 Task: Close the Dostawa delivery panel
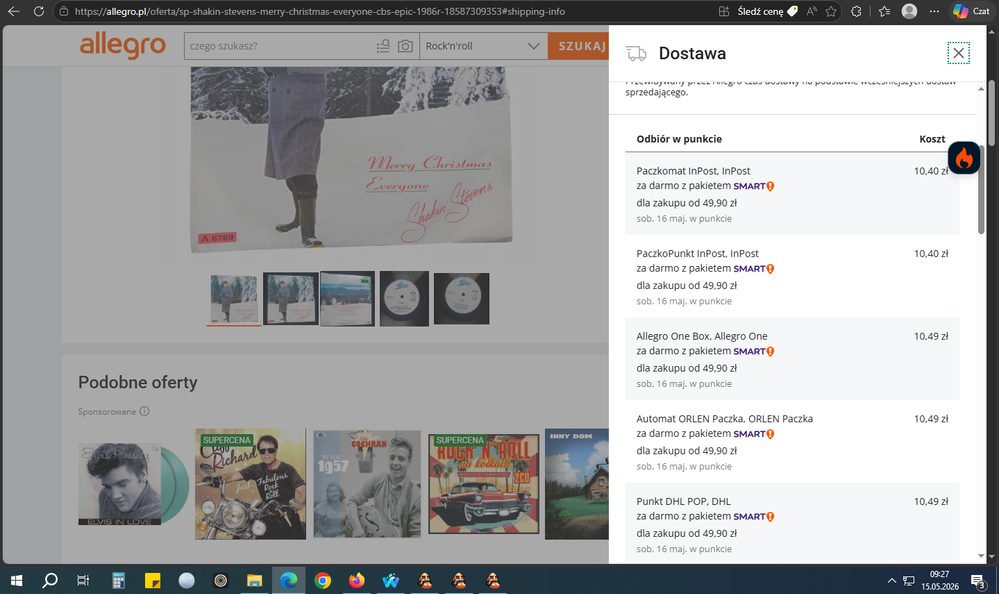click(x=958, y=53)
